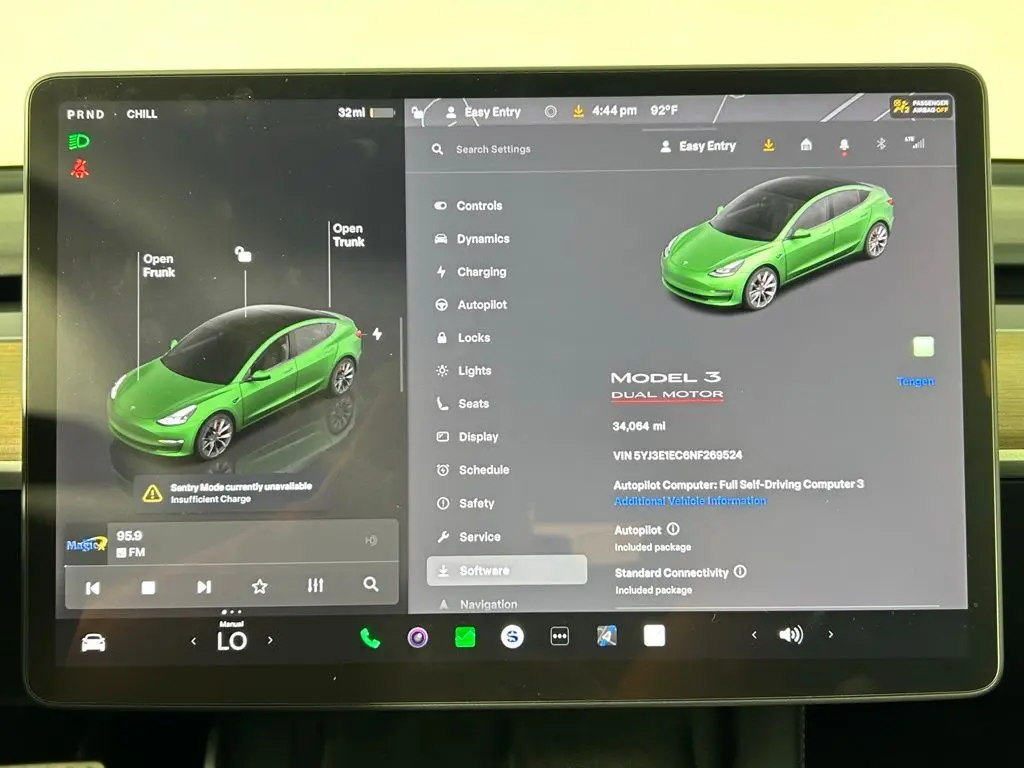1024x768 pixels.
Task: Tap Open Trunk on the car view
Action: 348,235
